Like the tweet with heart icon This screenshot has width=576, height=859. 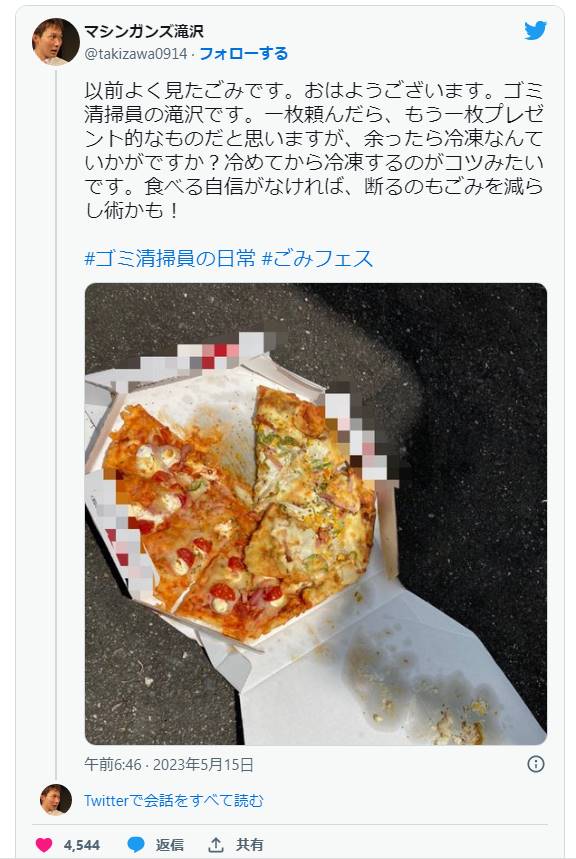point(44,845)
